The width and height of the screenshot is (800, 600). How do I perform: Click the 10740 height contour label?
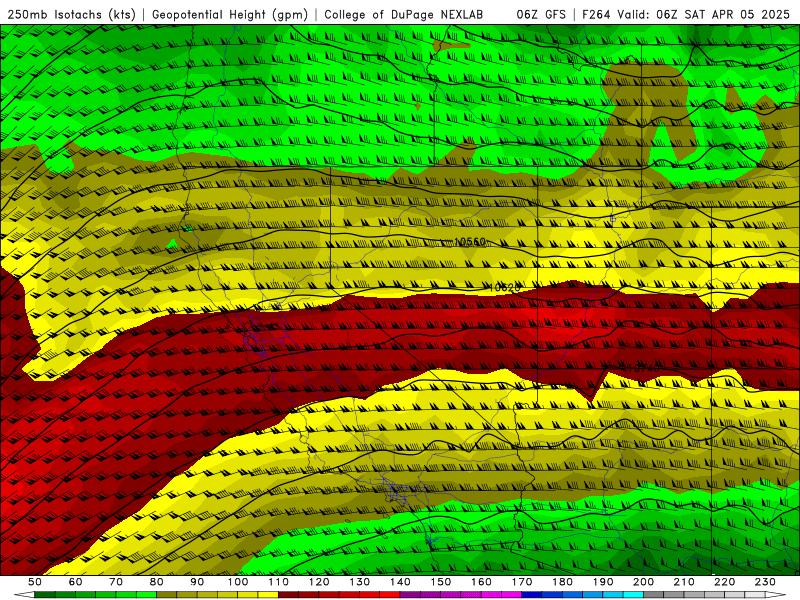(x=643, y=368)
